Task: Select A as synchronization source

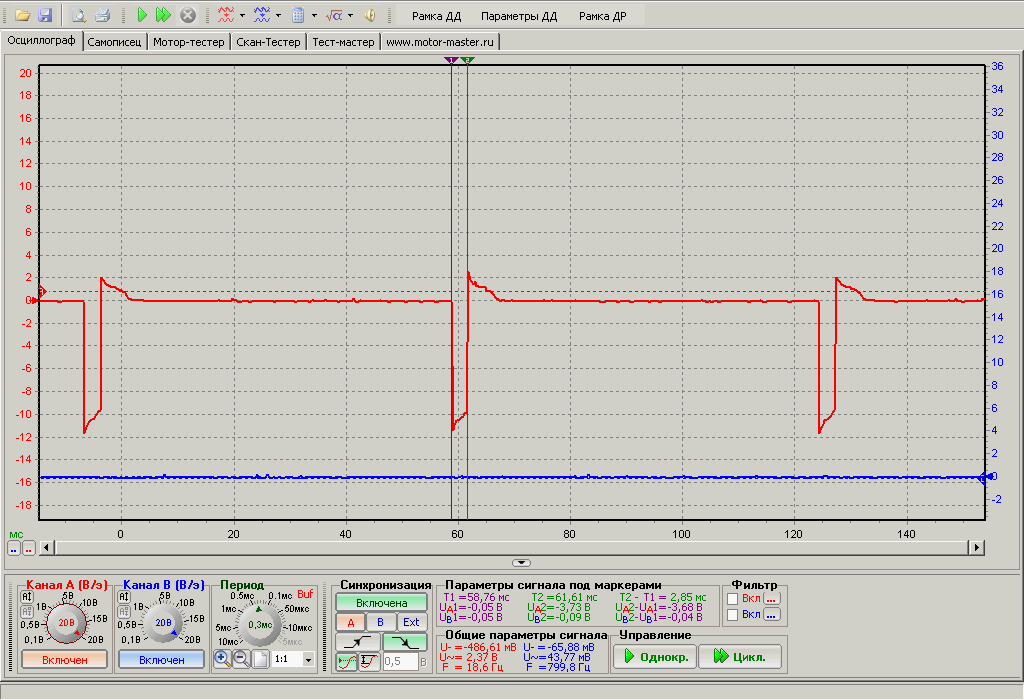Action: 351,622
